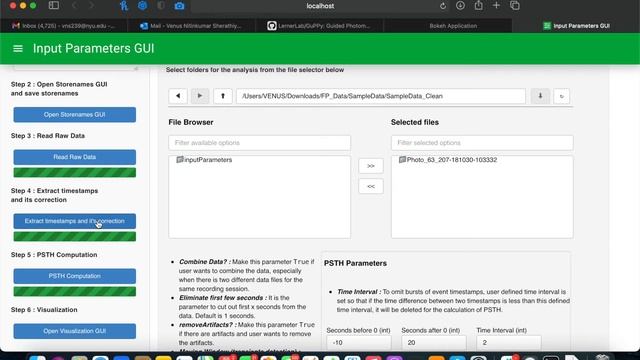Show tab overview icon in Safari
Viewport: 640px width, 360px height.
(515, 6)
